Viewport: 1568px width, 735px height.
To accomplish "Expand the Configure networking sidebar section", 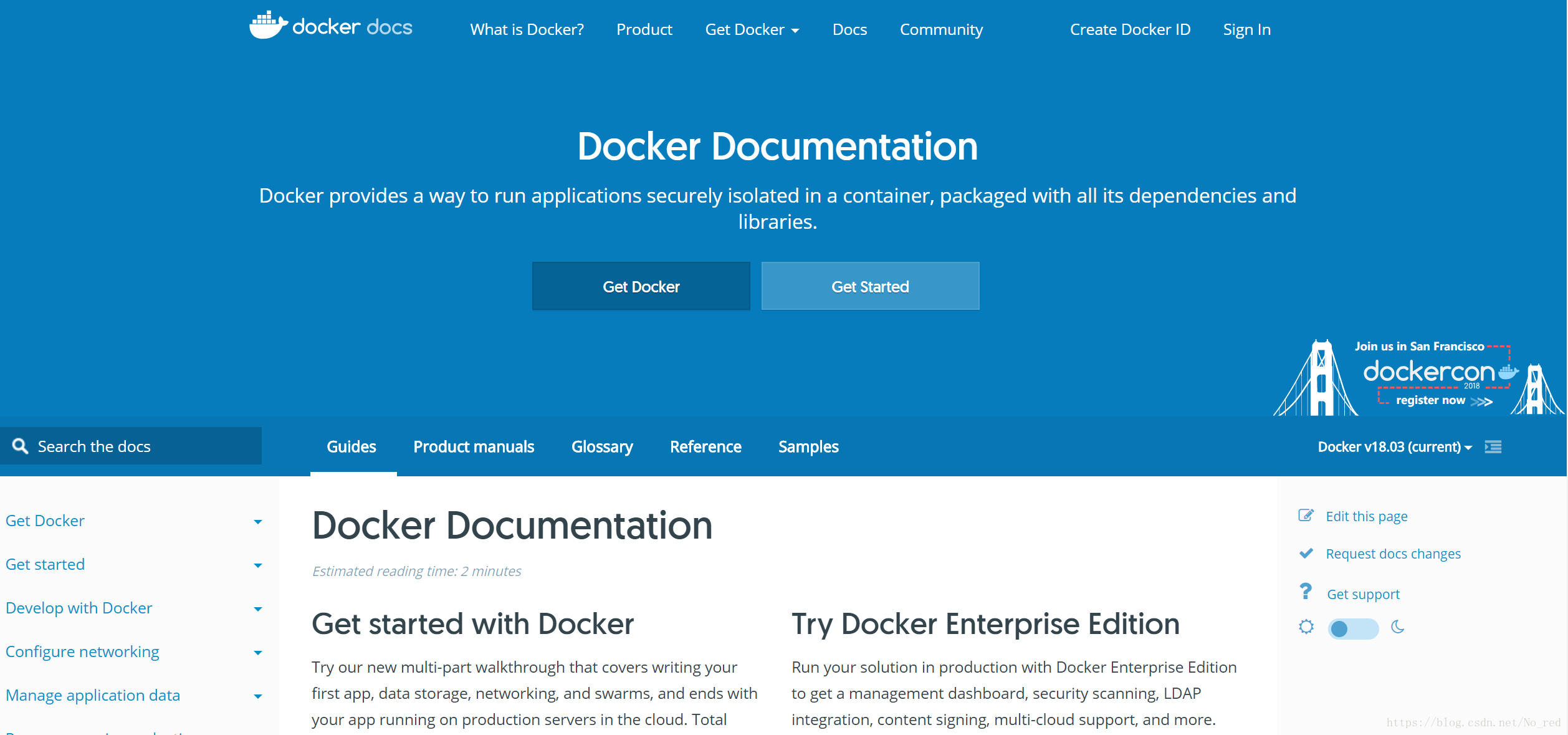I will point(258,653).
